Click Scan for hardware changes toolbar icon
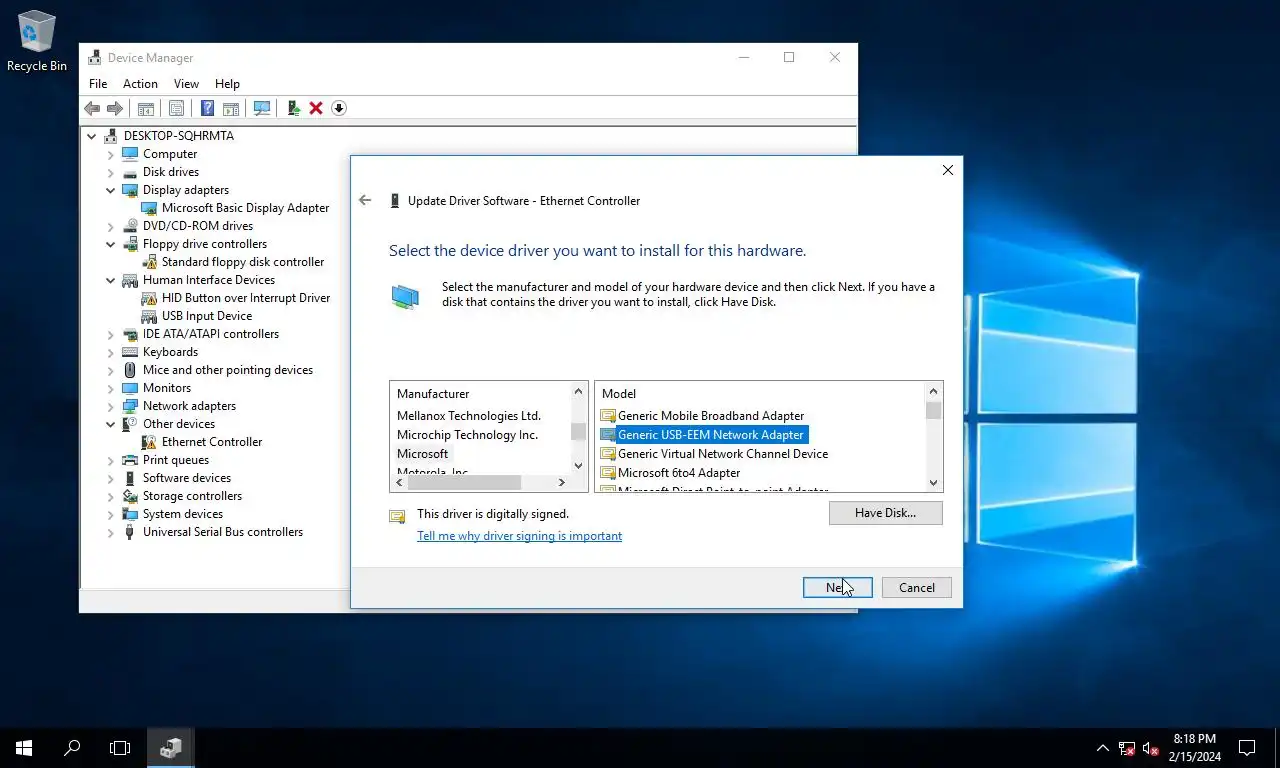 click(x=262, y=108)
